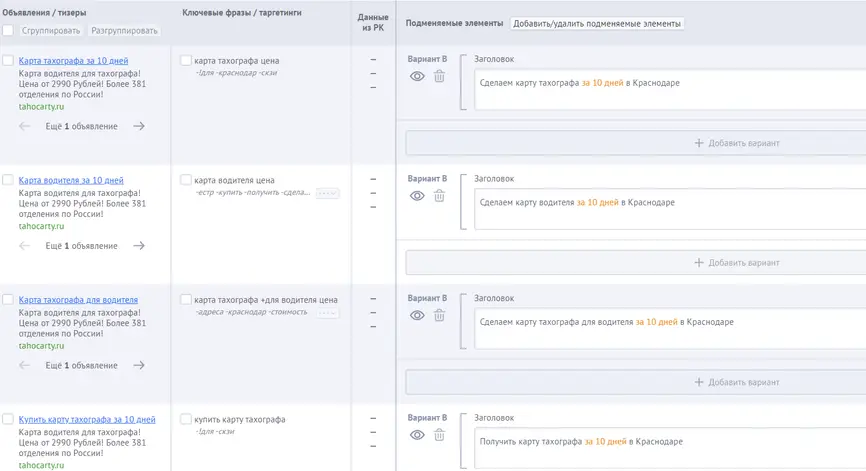Delete variant 'Сделаем карту тахографа для водителя'
This screenshot has width=866, height=471.
coord(439,315)
